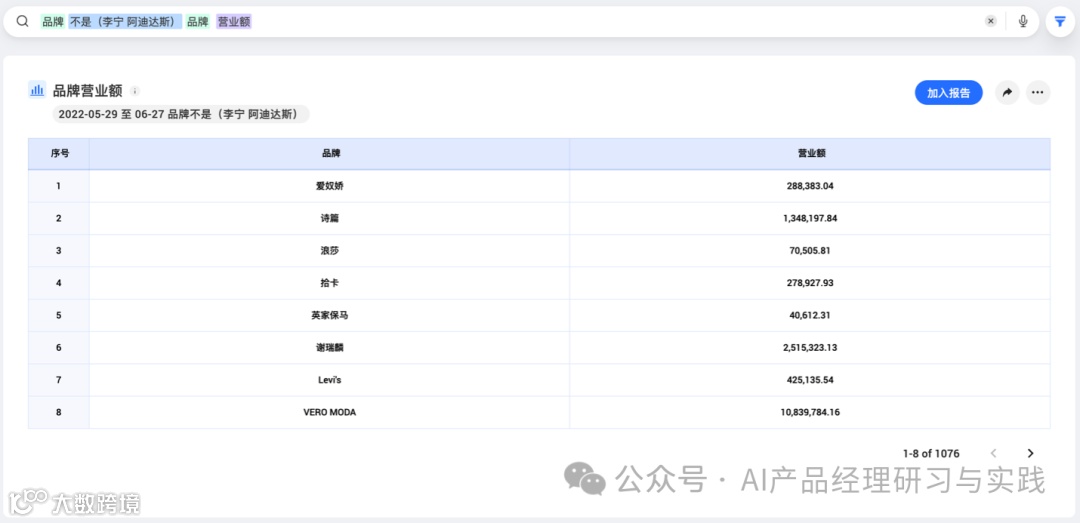1080x523 pixels.
Task: Click revenue value 70,505.81
Action: point(810,251)
